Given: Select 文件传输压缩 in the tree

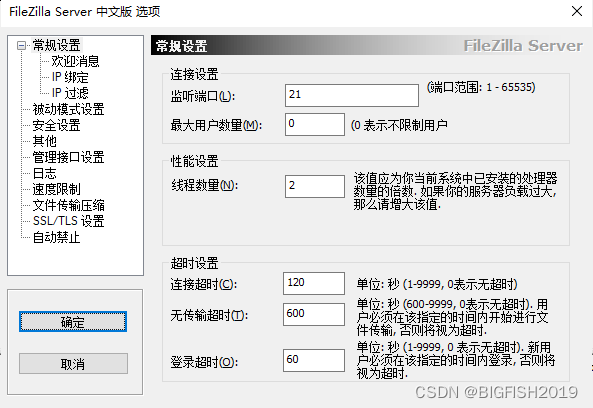Looking at the screenshot, I should pyautogui.click(x=68, y=205).
